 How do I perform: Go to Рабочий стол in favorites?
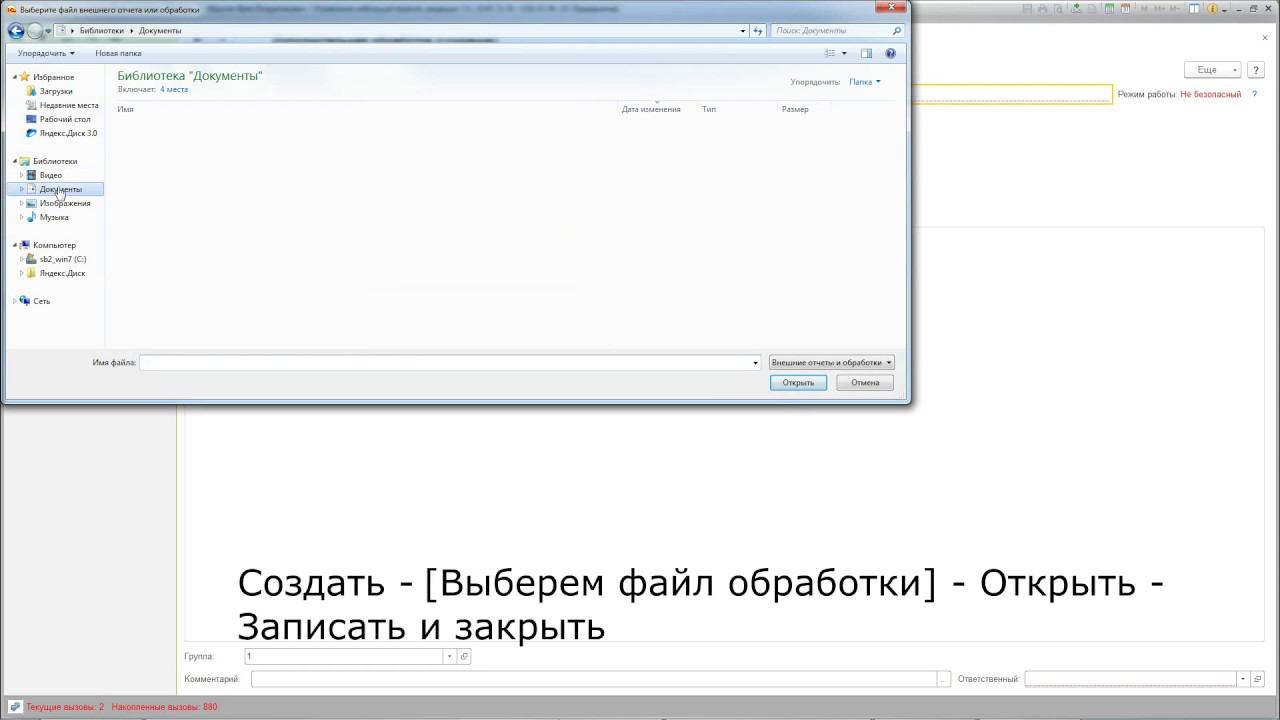click(65, 119)
